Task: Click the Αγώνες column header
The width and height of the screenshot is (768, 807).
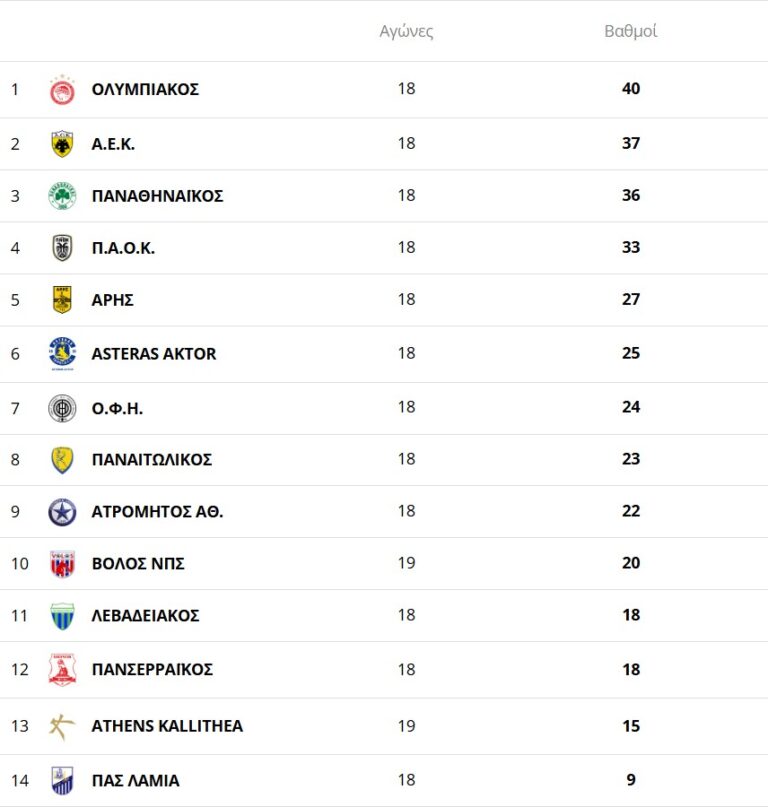Action: [406, 31]
